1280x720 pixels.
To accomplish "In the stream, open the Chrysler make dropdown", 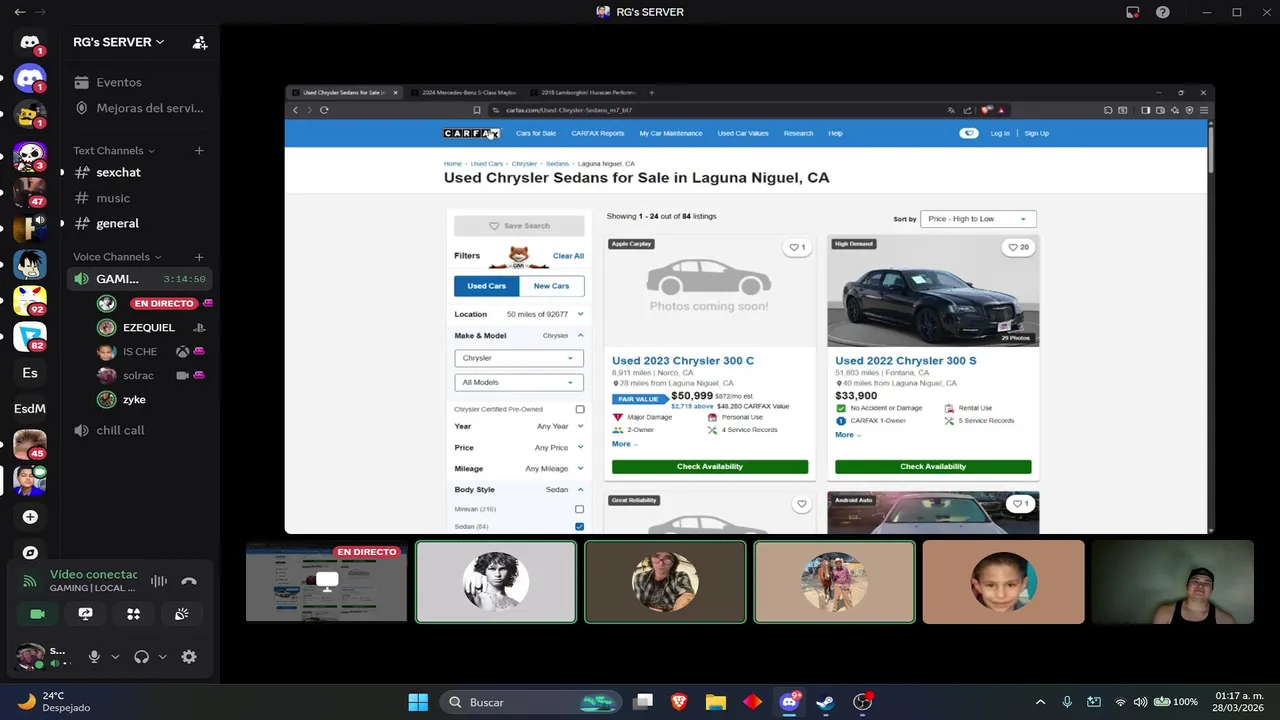I will [x=519, y=358].
